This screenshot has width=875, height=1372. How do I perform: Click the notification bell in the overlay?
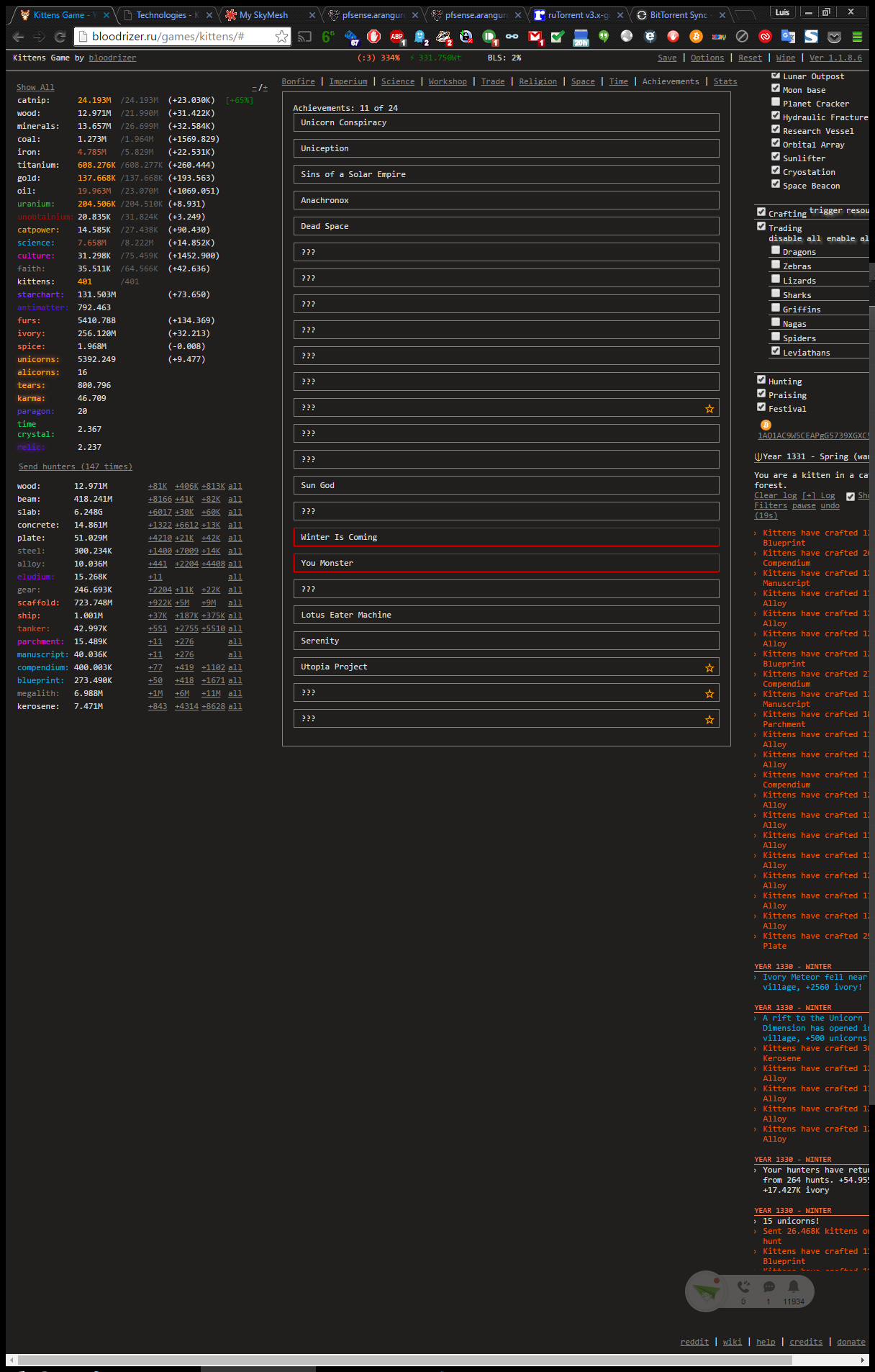click(793, 1286)
